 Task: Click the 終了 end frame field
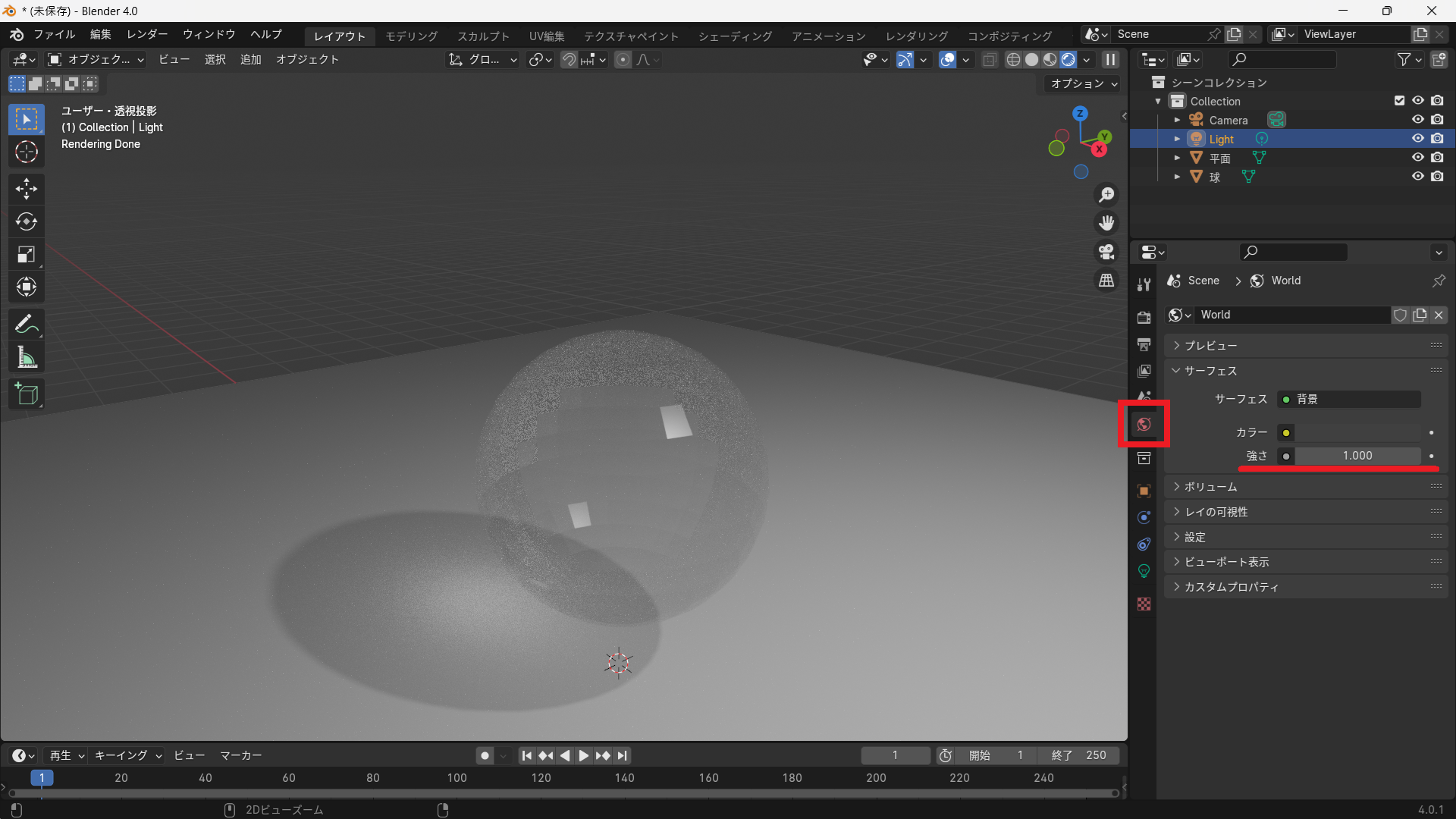(x=1078, y=756)
